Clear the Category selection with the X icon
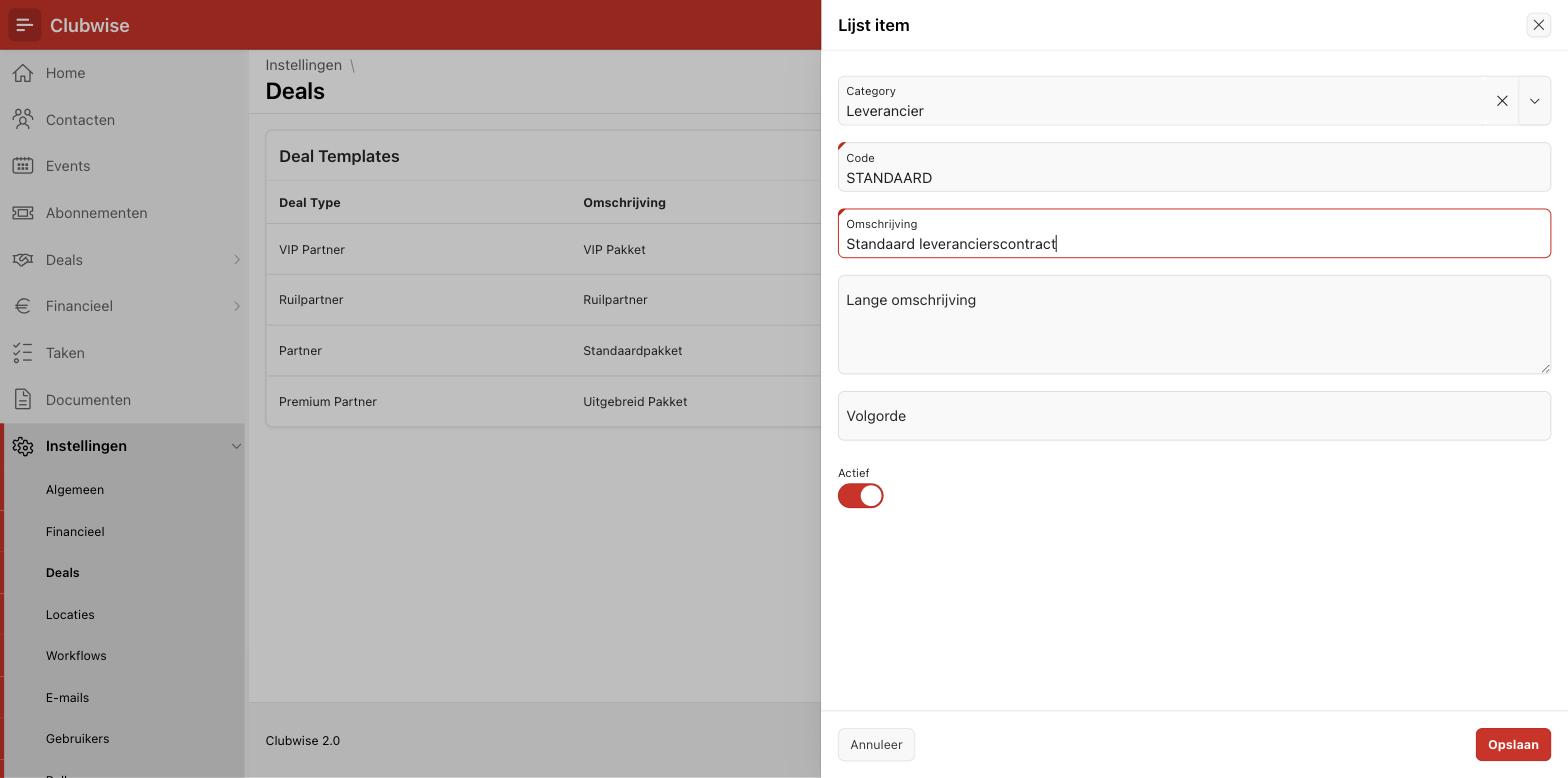This screenshot has height=778, width=1568. tap(1502, 101)
